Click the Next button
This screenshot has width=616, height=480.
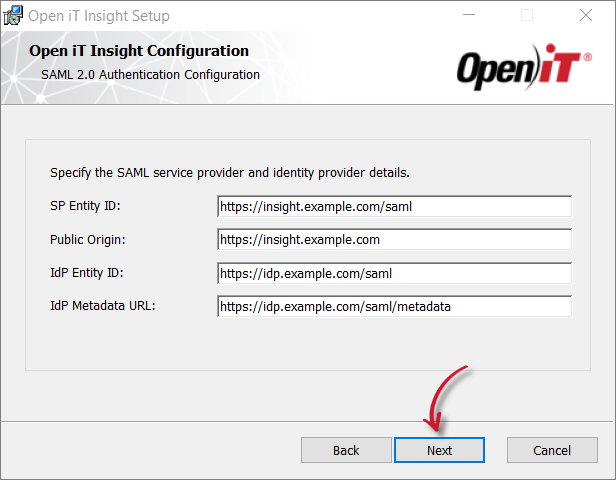[439, 450]
